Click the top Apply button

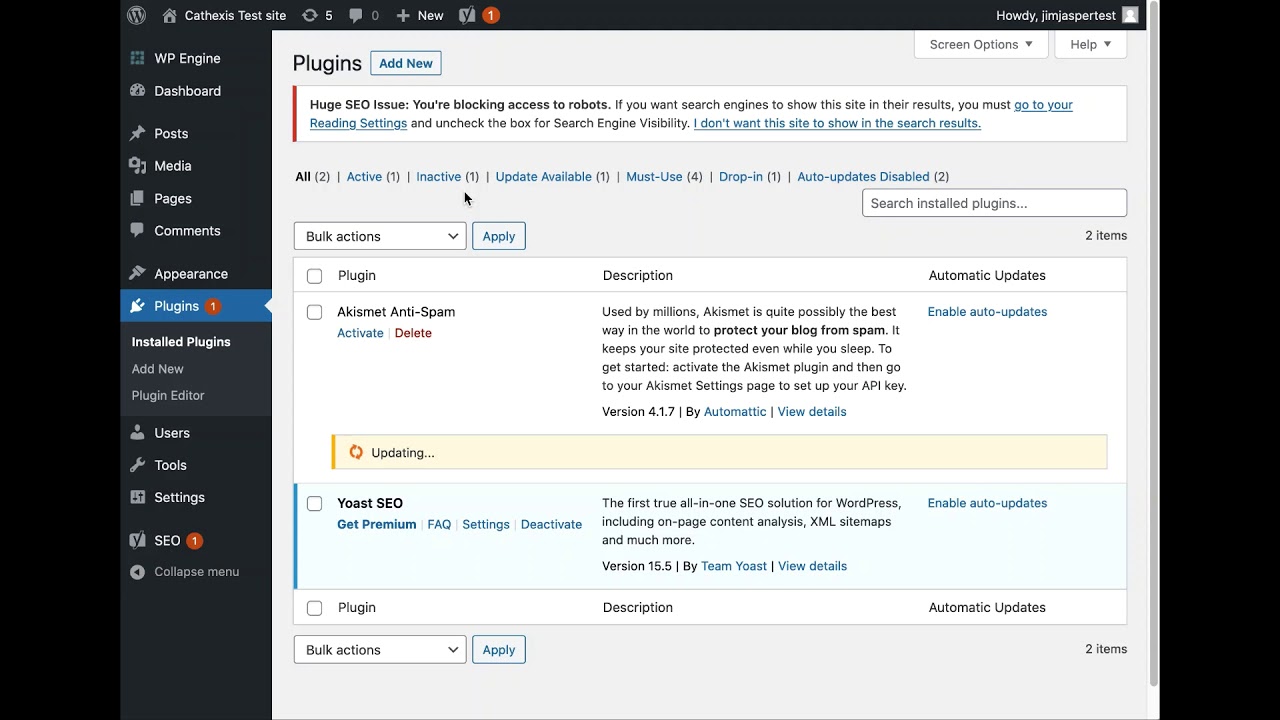pyautogui.click(x=498, y=236)
